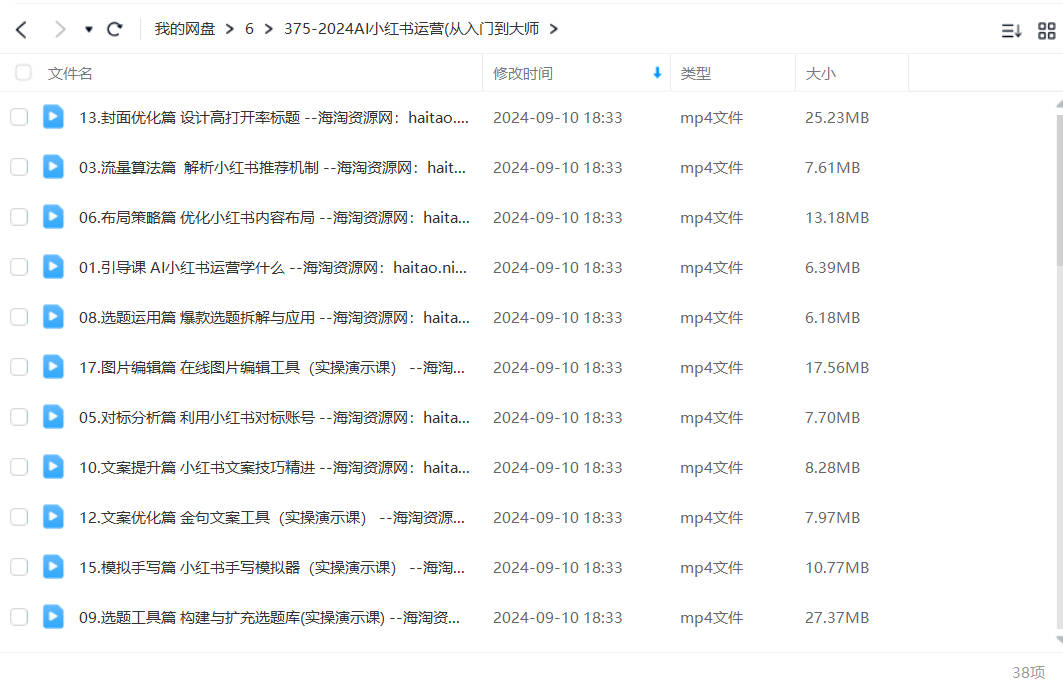Click video icon of 09.选题工具篇

click(53, 617)
